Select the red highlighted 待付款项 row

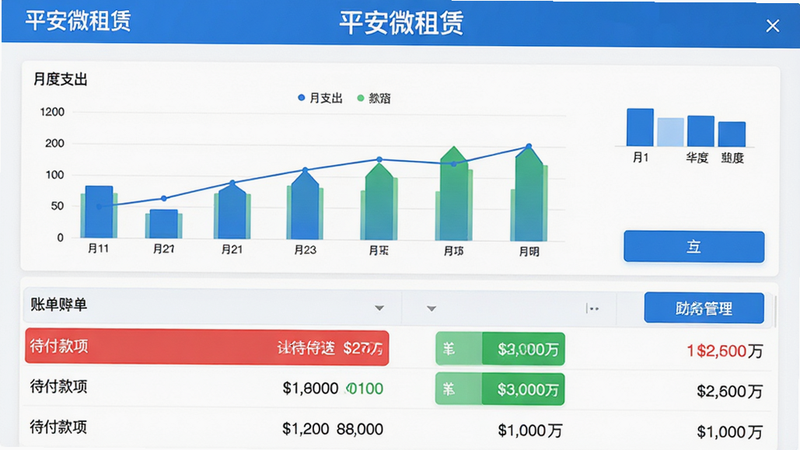(207, 347)
